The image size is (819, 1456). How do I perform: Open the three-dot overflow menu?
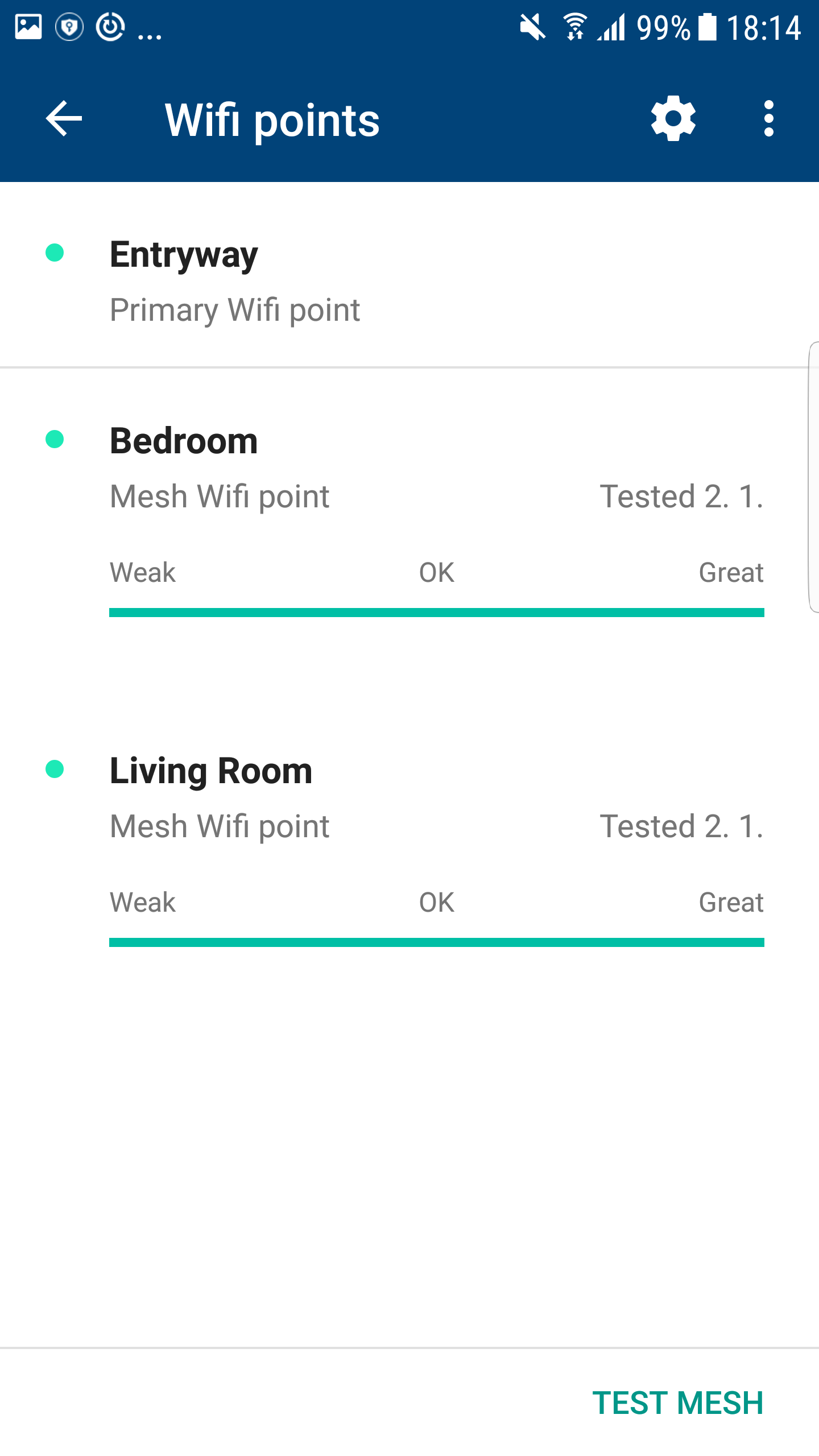768,119
